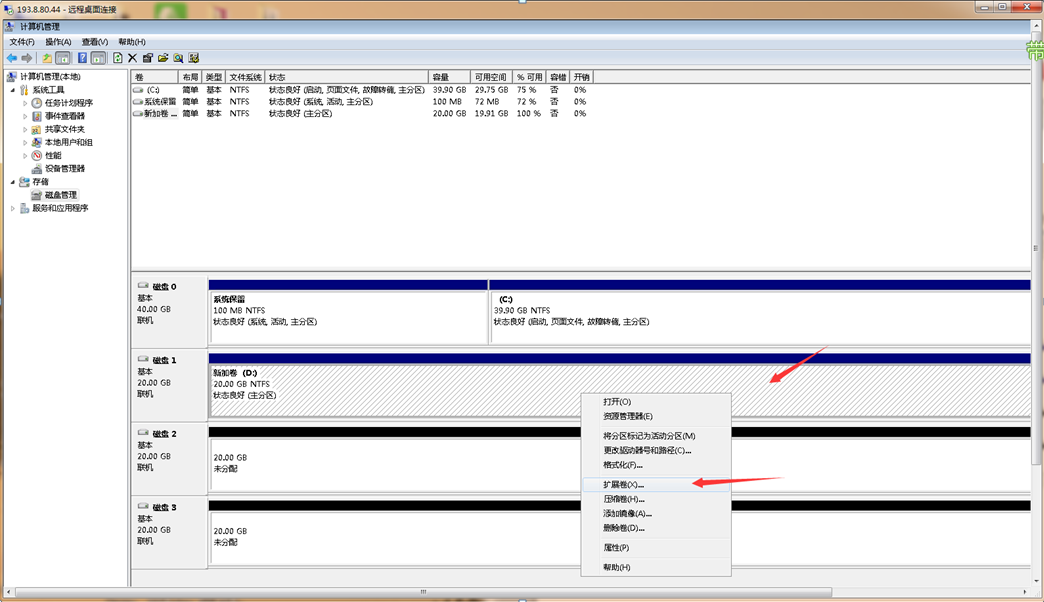Click the black X delete toolbar icon
Image resolution: width=1044 pixels, height=602 pixels.
(132, 58)
